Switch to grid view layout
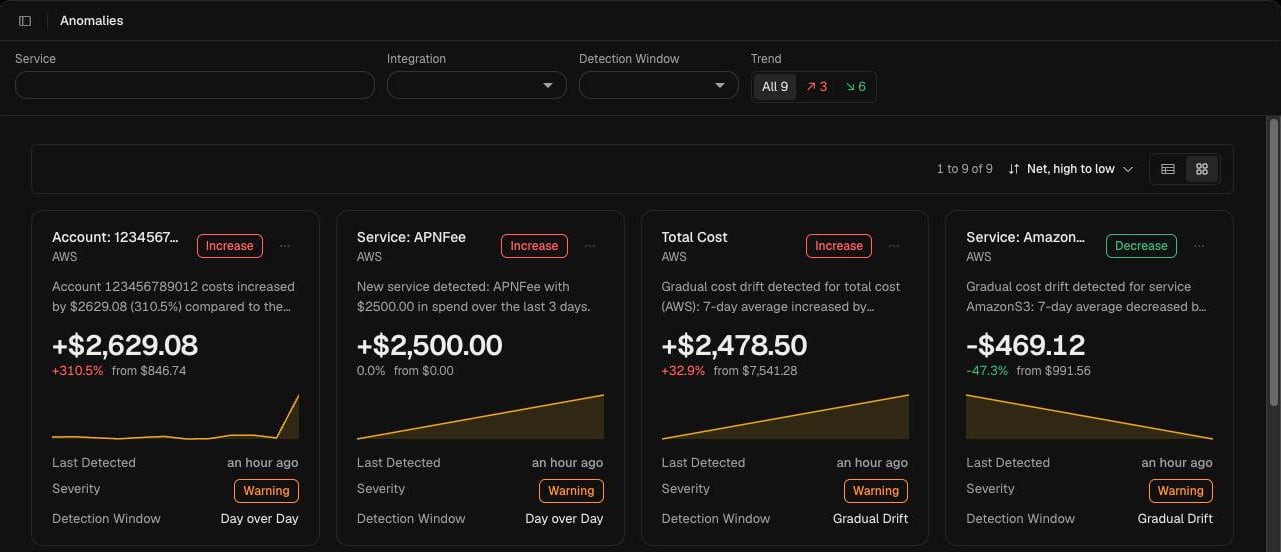The width and height of the screenshot is (1281, 552). click(x=1202, y=169)
